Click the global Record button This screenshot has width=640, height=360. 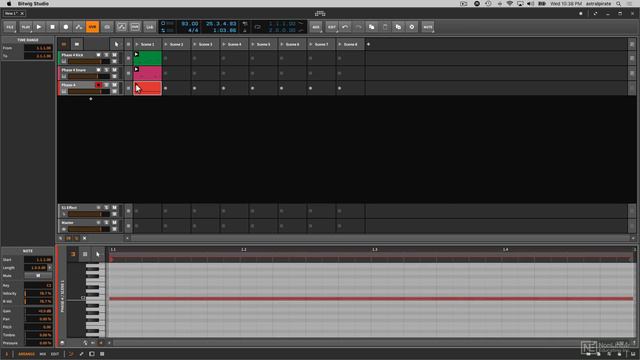click(66, 27)
